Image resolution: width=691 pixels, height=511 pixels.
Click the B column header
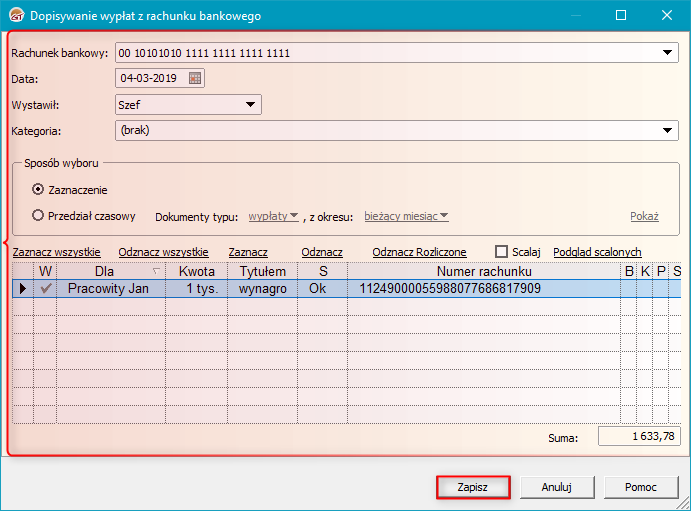click(x=629, y=271)
